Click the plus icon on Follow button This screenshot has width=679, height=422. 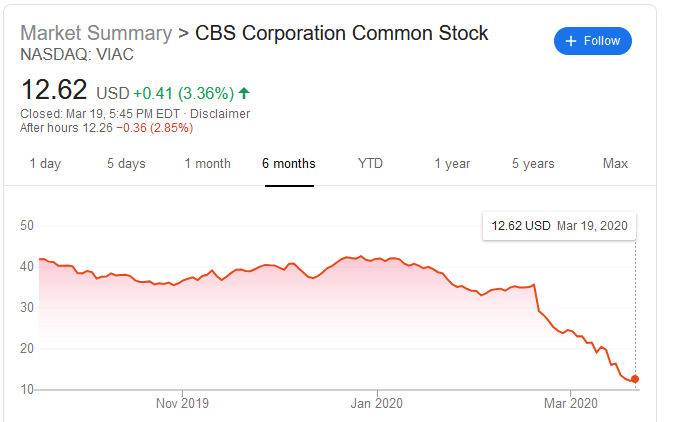point(571,41)
